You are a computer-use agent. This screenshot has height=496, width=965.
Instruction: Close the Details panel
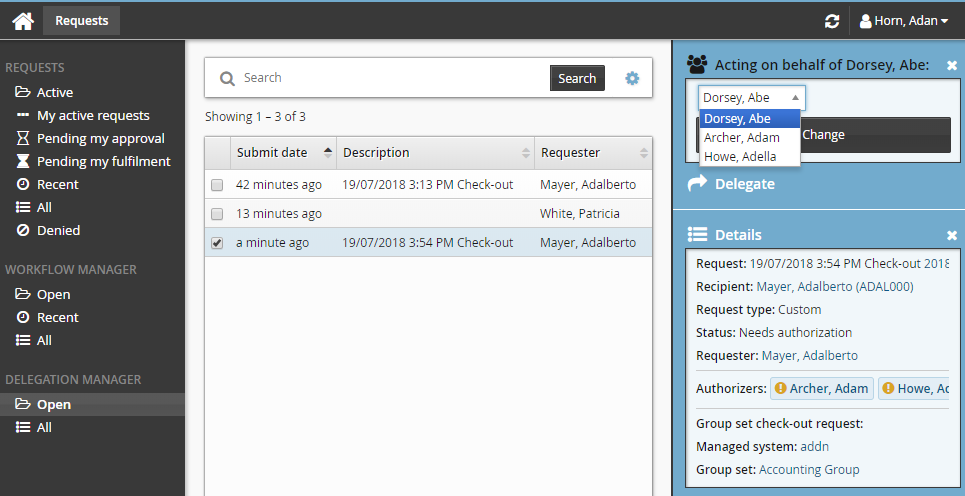pyautogui.click(x=952, y=235)
